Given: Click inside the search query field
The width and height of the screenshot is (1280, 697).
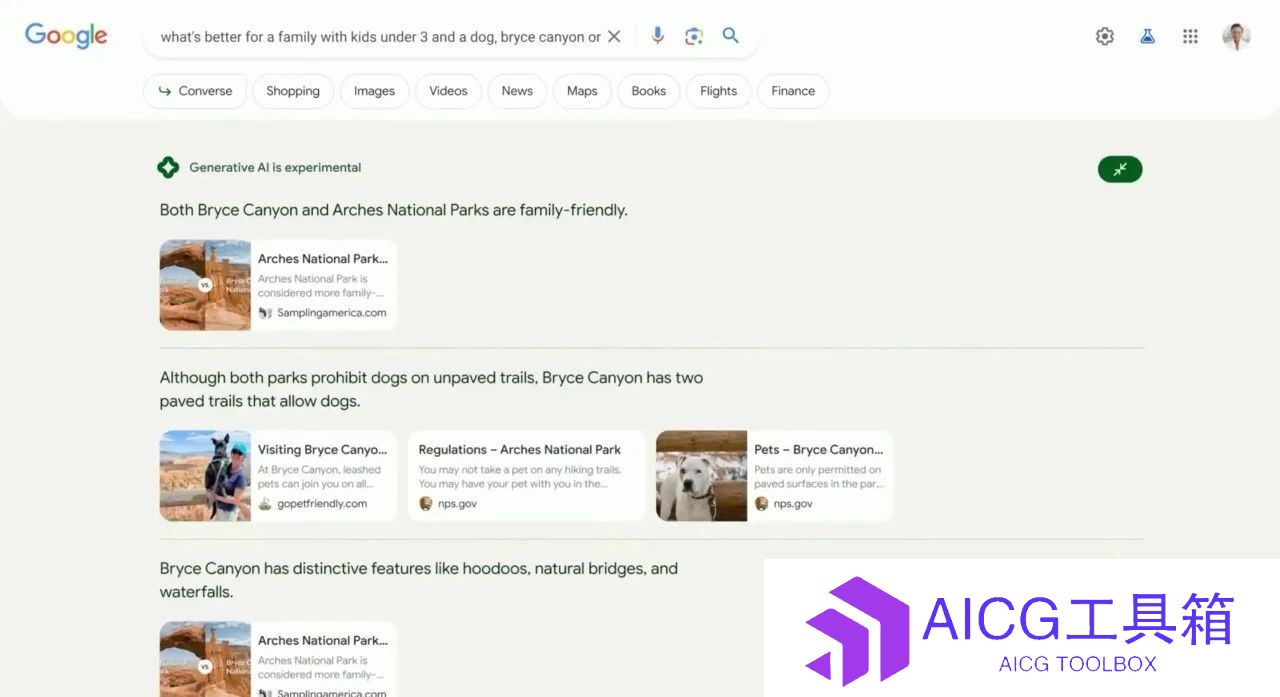Looking at the screenshot, I should (380, 37).
